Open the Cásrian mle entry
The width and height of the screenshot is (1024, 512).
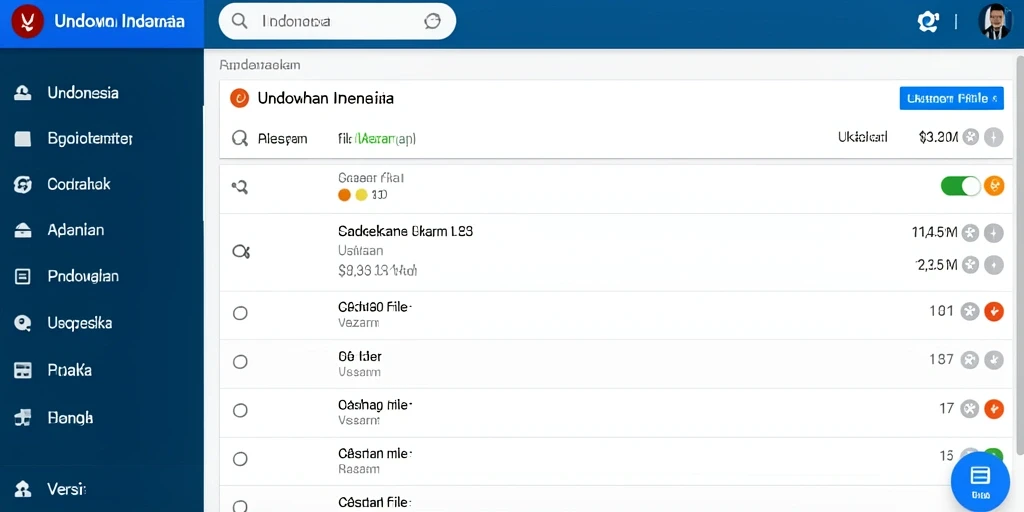[376, 453]
